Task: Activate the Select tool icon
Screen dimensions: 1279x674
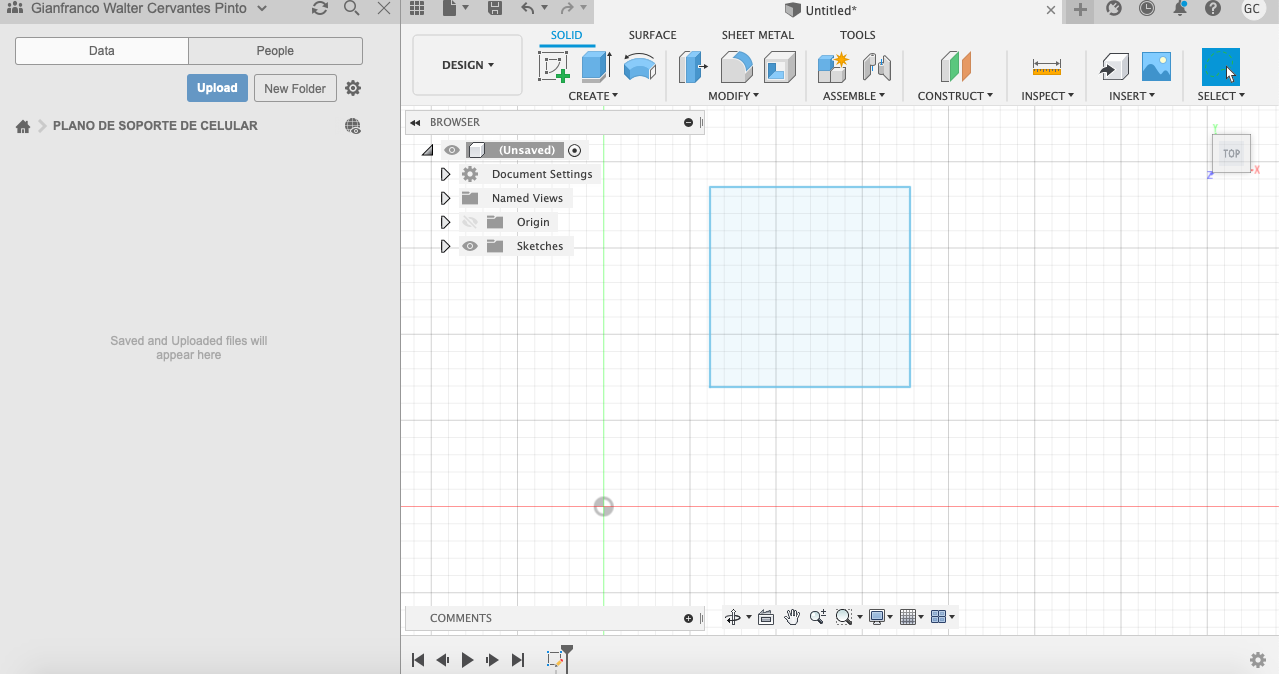Action: (1221, 67)
